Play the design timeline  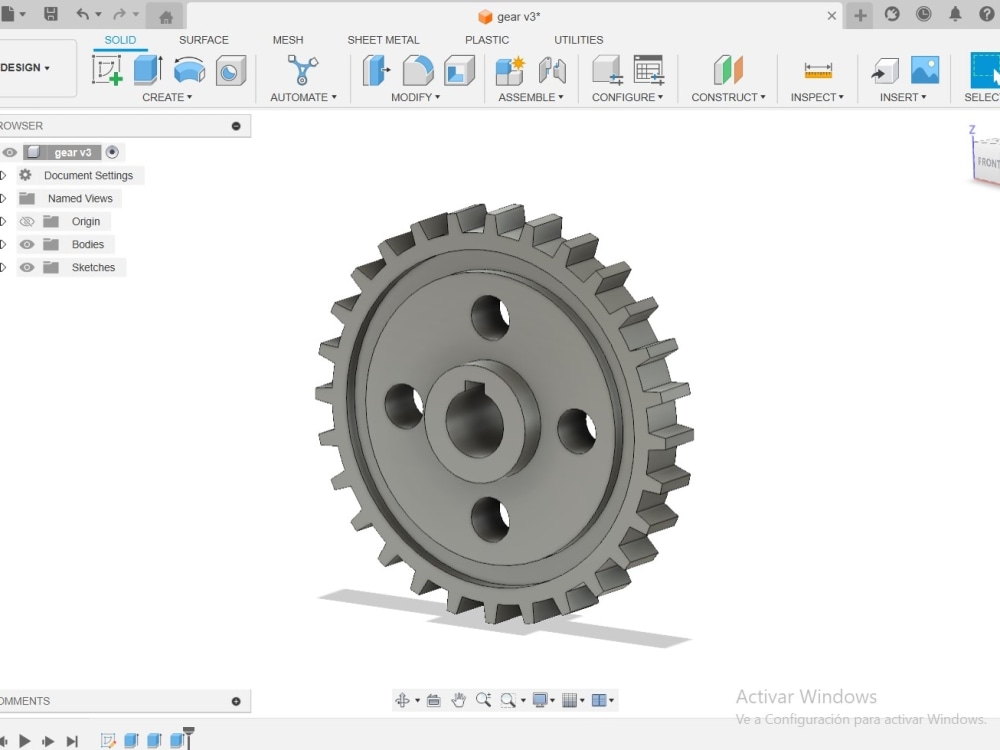[24, 741]
